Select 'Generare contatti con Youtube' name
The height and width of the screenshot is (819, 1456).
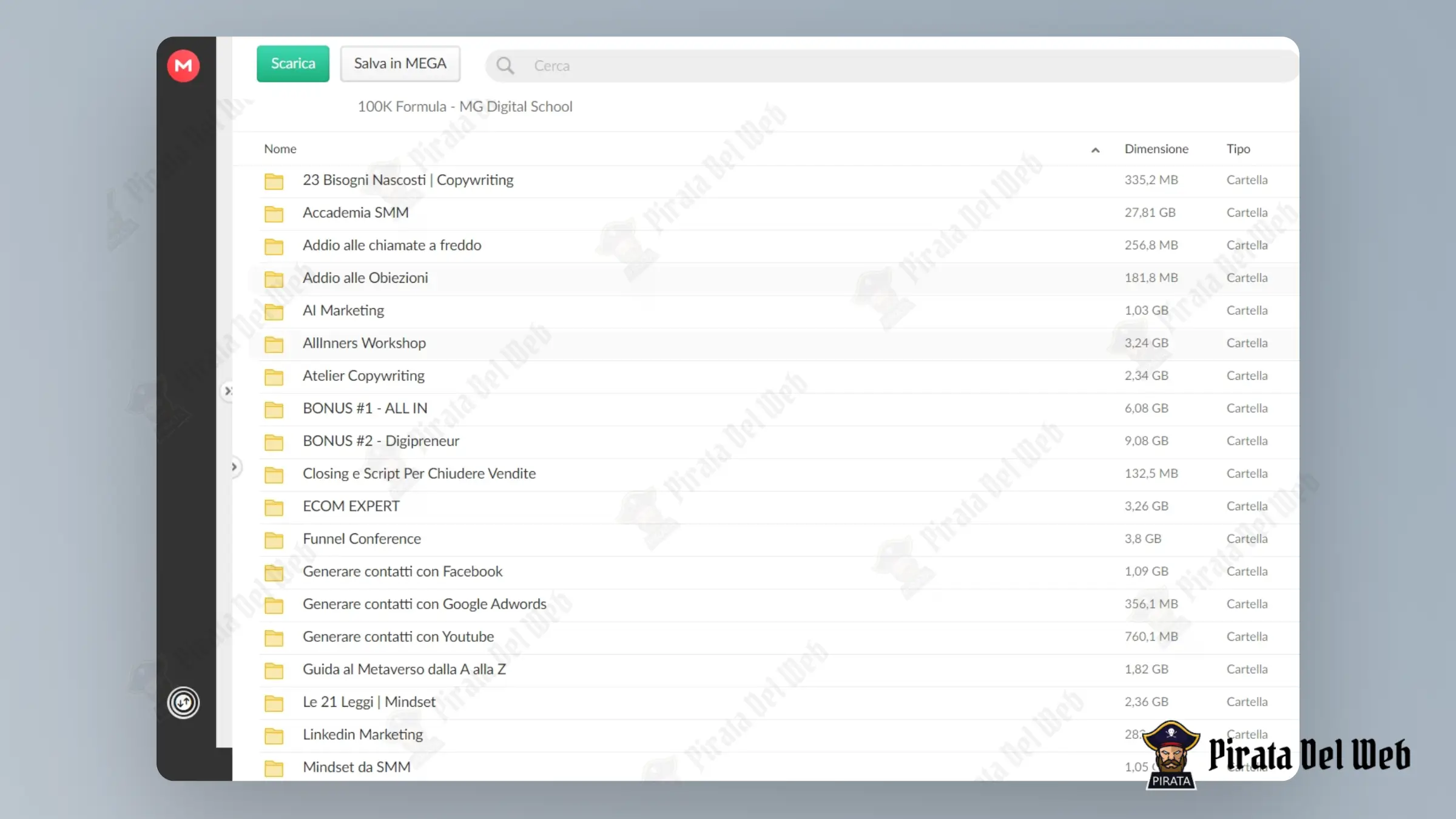(398, 637)
